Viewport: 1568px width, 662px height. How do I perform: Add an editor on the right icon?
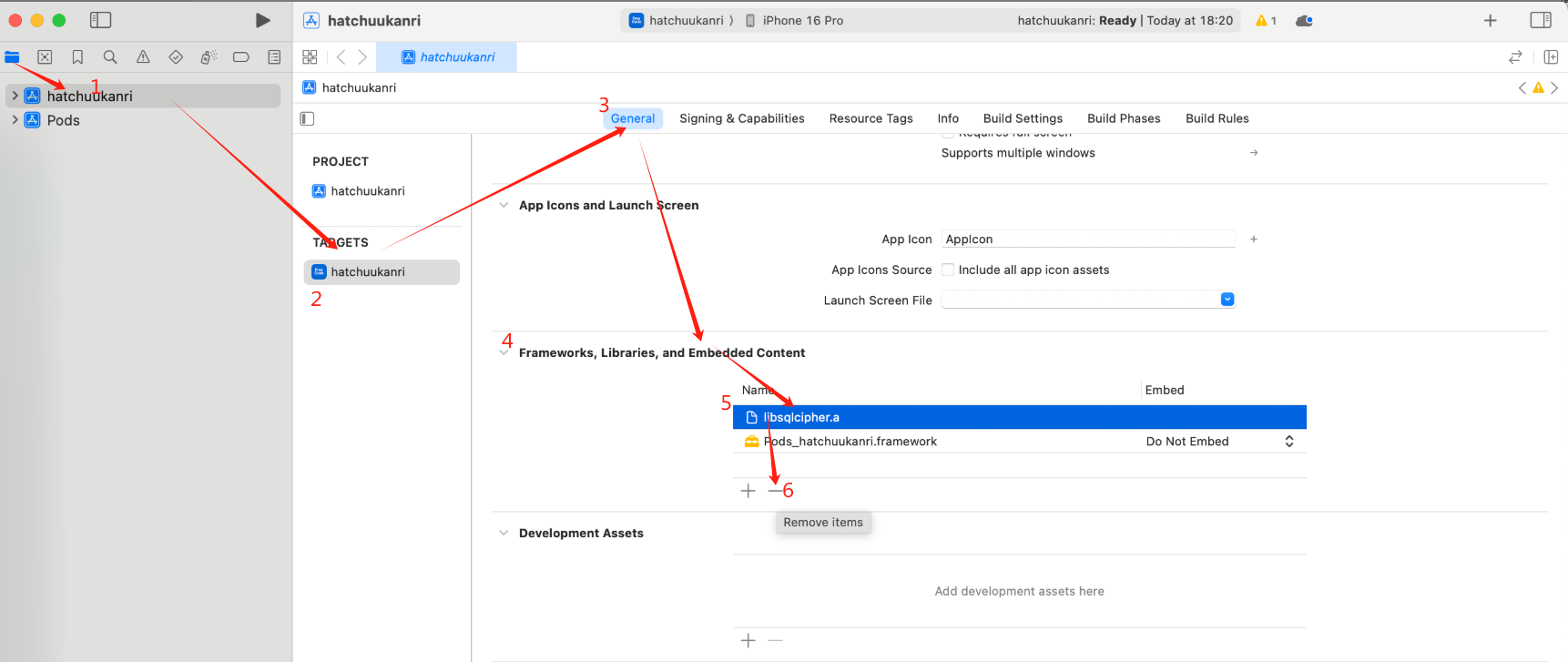tap(1551, 57)
